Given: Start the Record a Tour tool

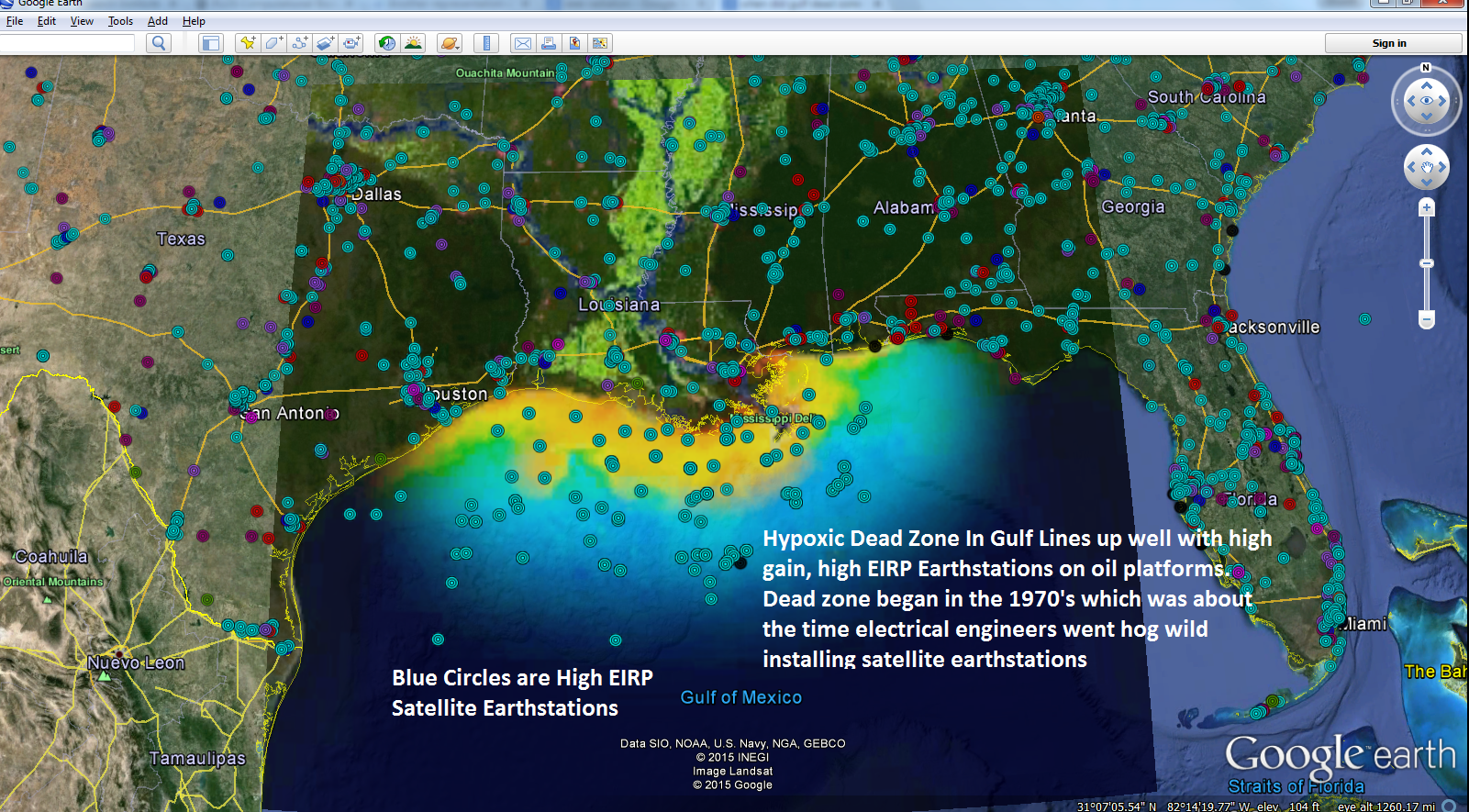Looking at the screenshot, I should [x=351, y=43].
